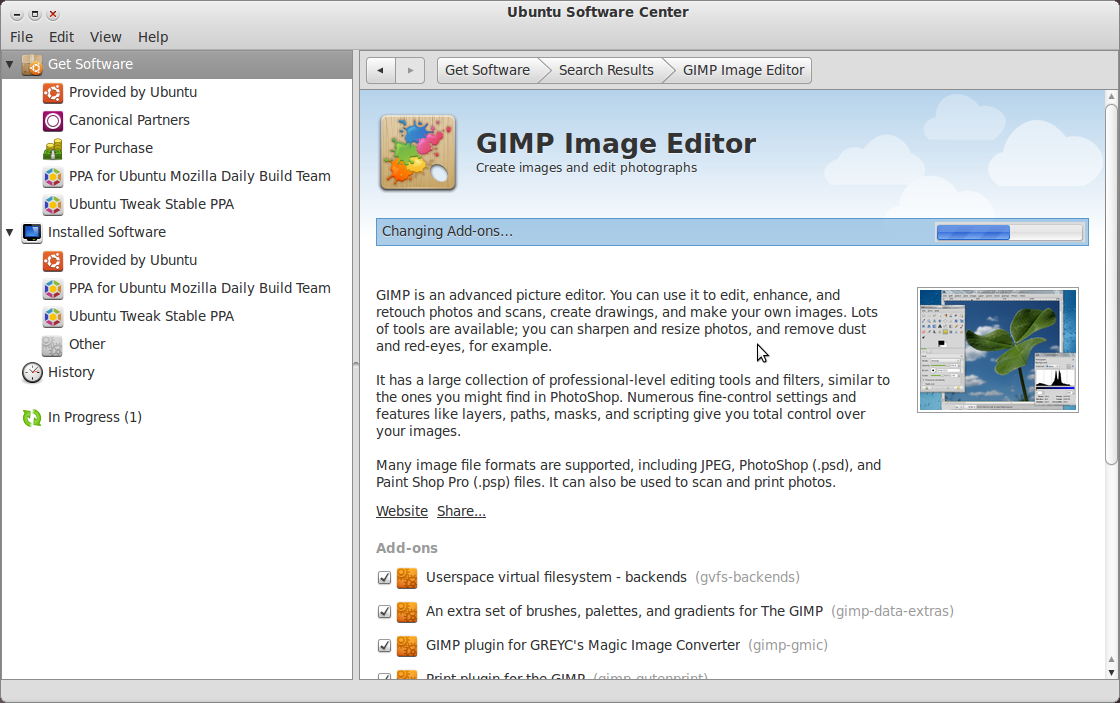
Task: Close the Ubuntu Software Center window
Action: pos(53,14)
